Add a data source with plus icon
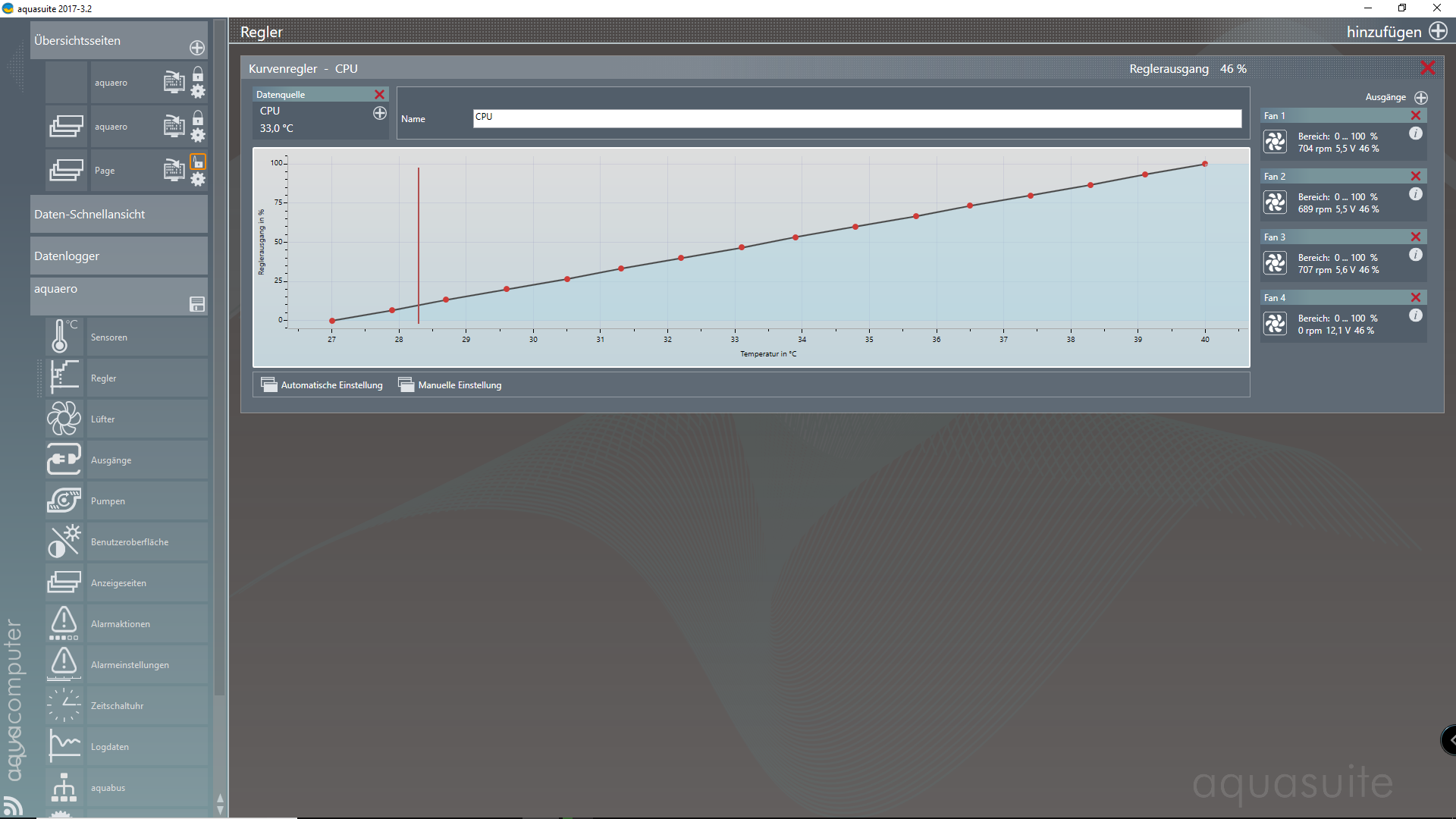The image size is (1456, 819). pos(380,113)
